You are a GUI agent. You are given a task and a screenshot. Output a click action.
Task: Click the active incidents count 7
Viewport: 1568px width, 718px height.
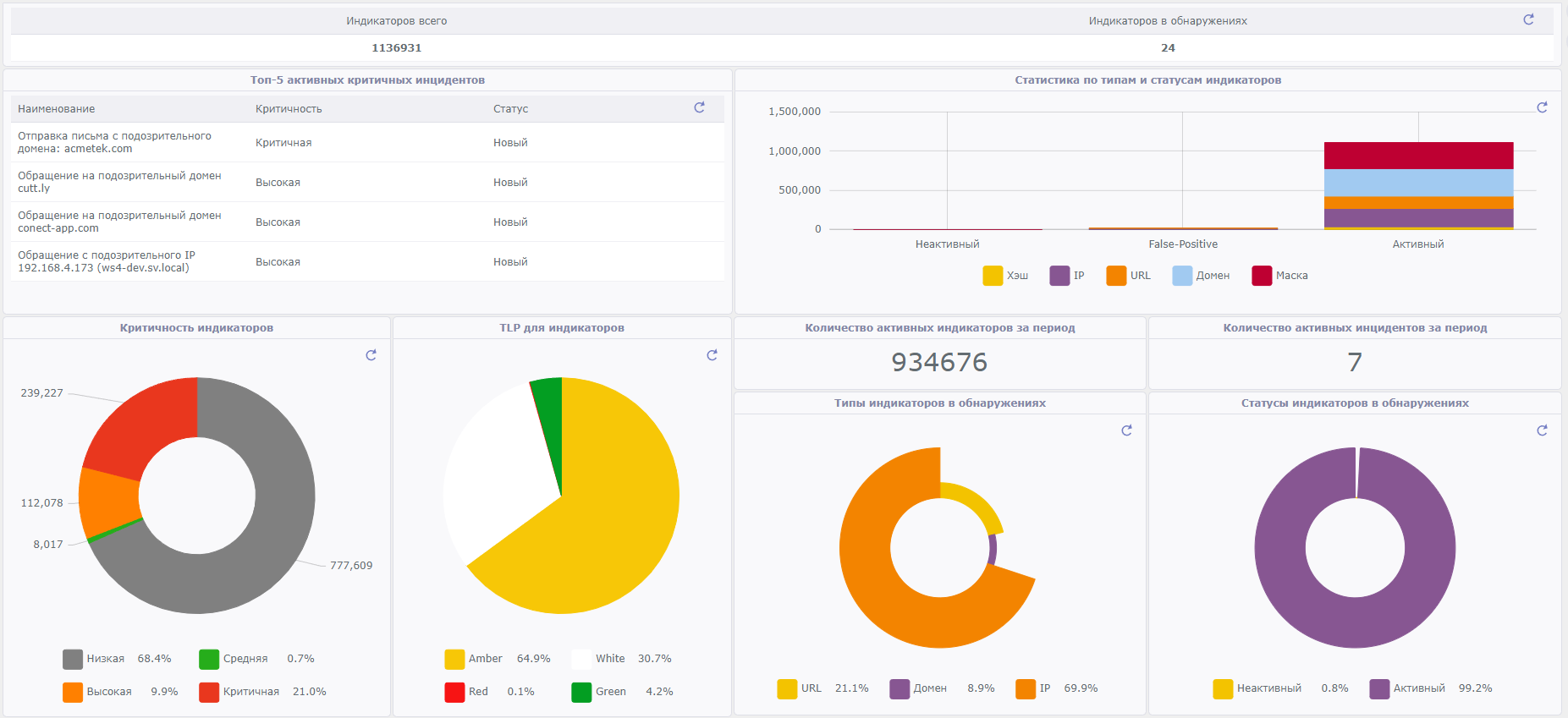point(1354,362)
